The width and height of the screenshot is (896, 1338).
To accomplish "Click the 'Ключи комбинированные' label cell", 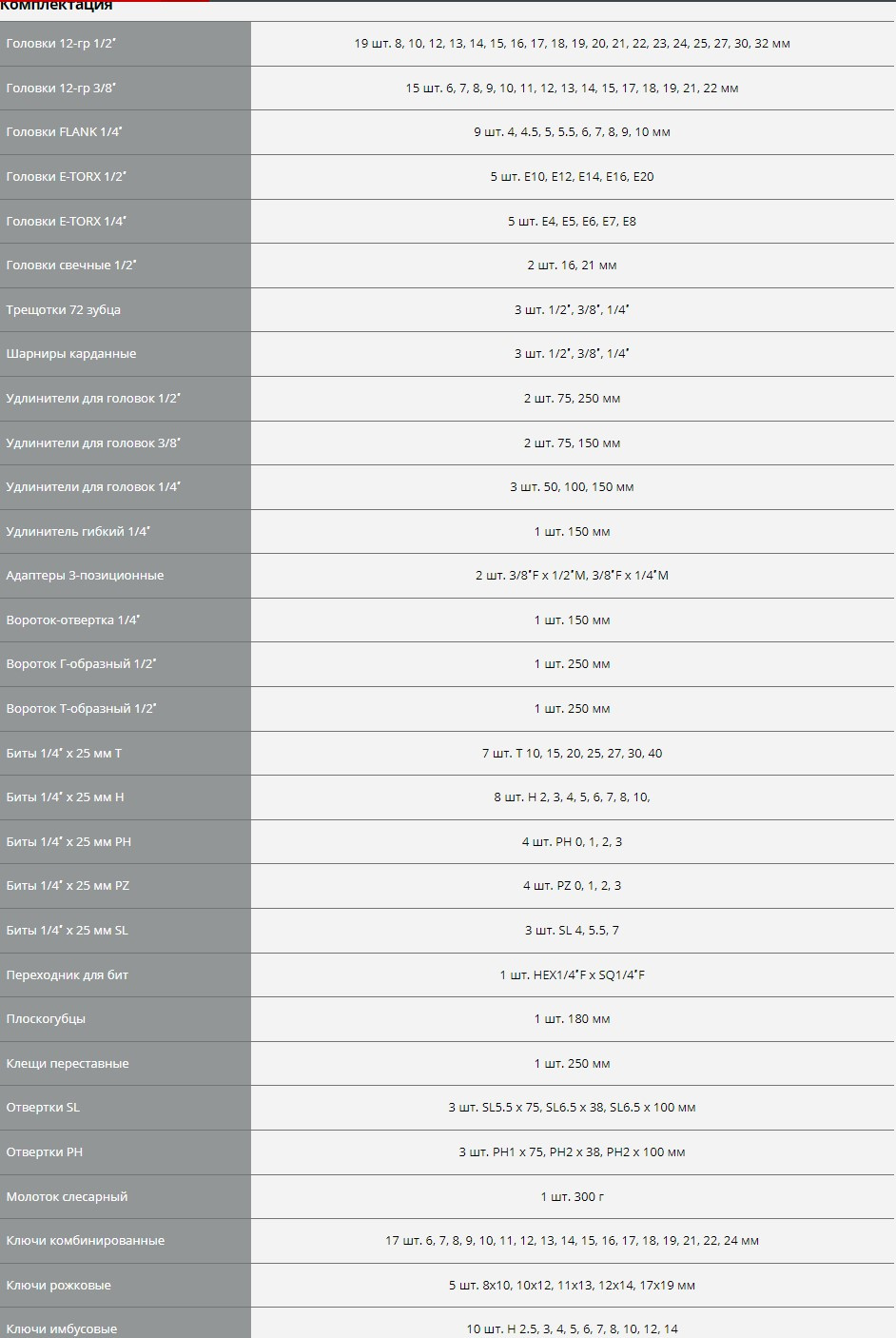I will (x=86, y=1241).
